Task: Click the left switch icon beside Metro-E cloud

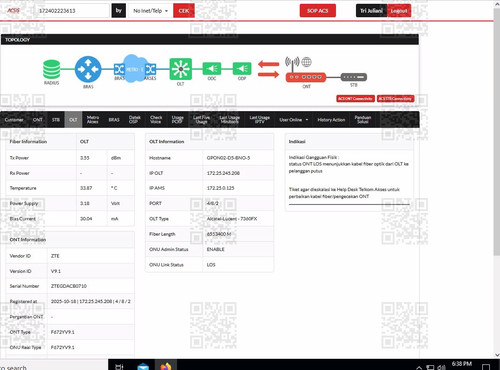Action: [x=119, y=69]
